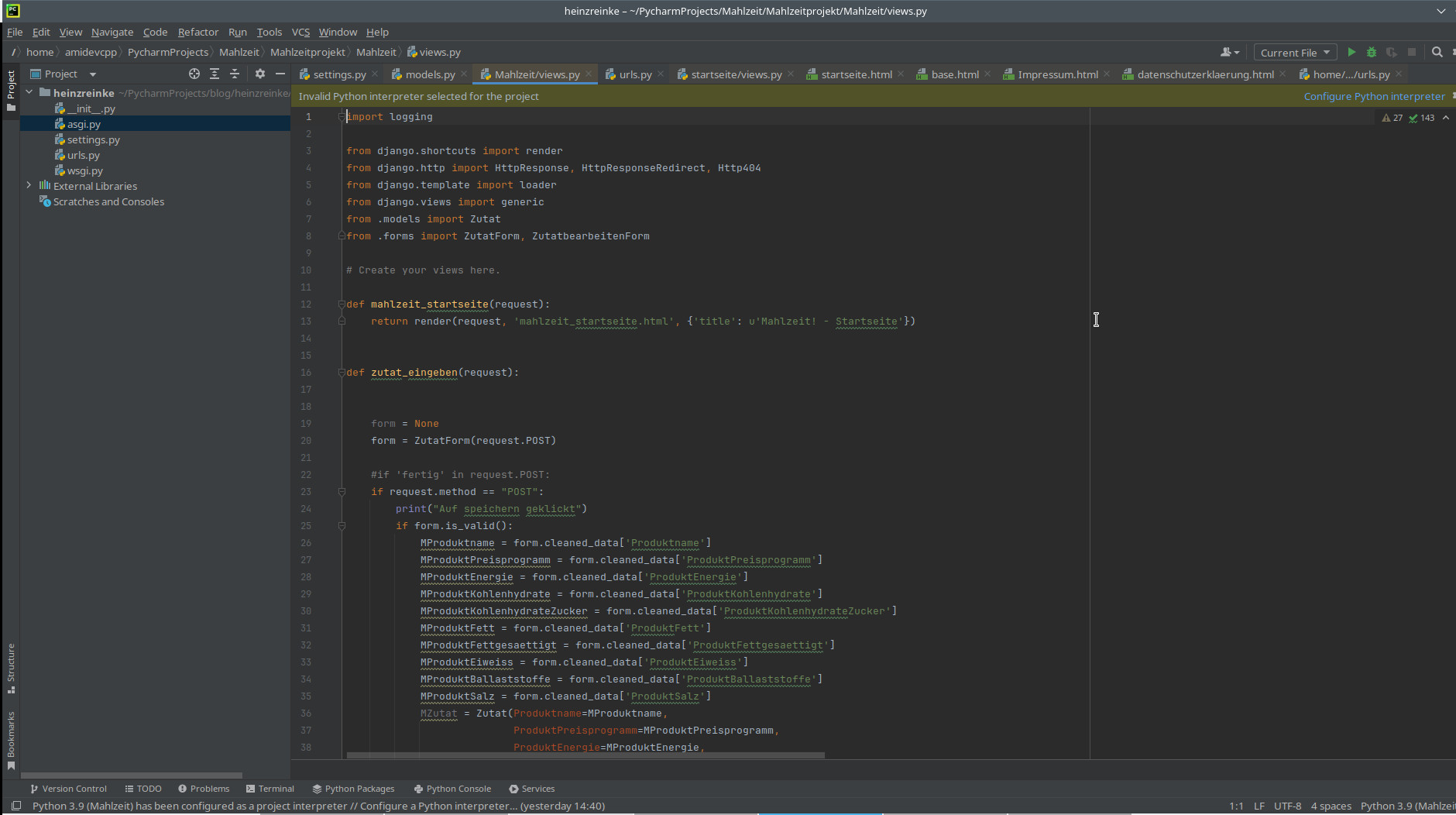Open the File menu
1456x815 pixels.
pyautogui.click(x=15, y=32)
